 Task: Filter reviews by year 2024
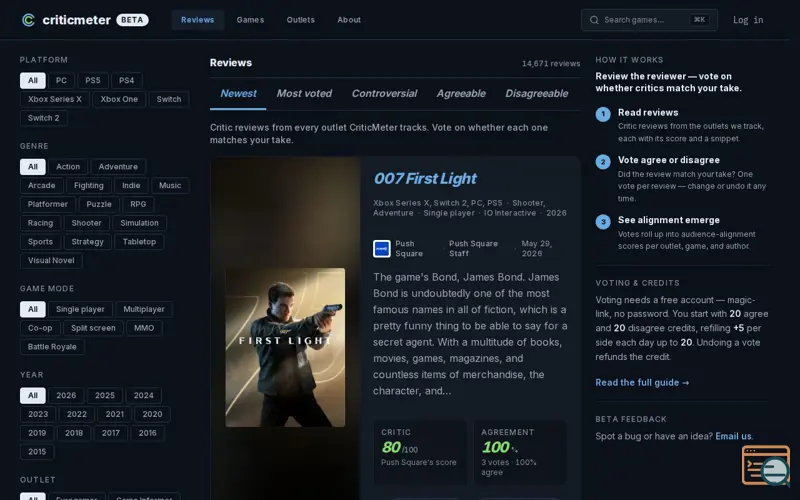pos(143,396)
